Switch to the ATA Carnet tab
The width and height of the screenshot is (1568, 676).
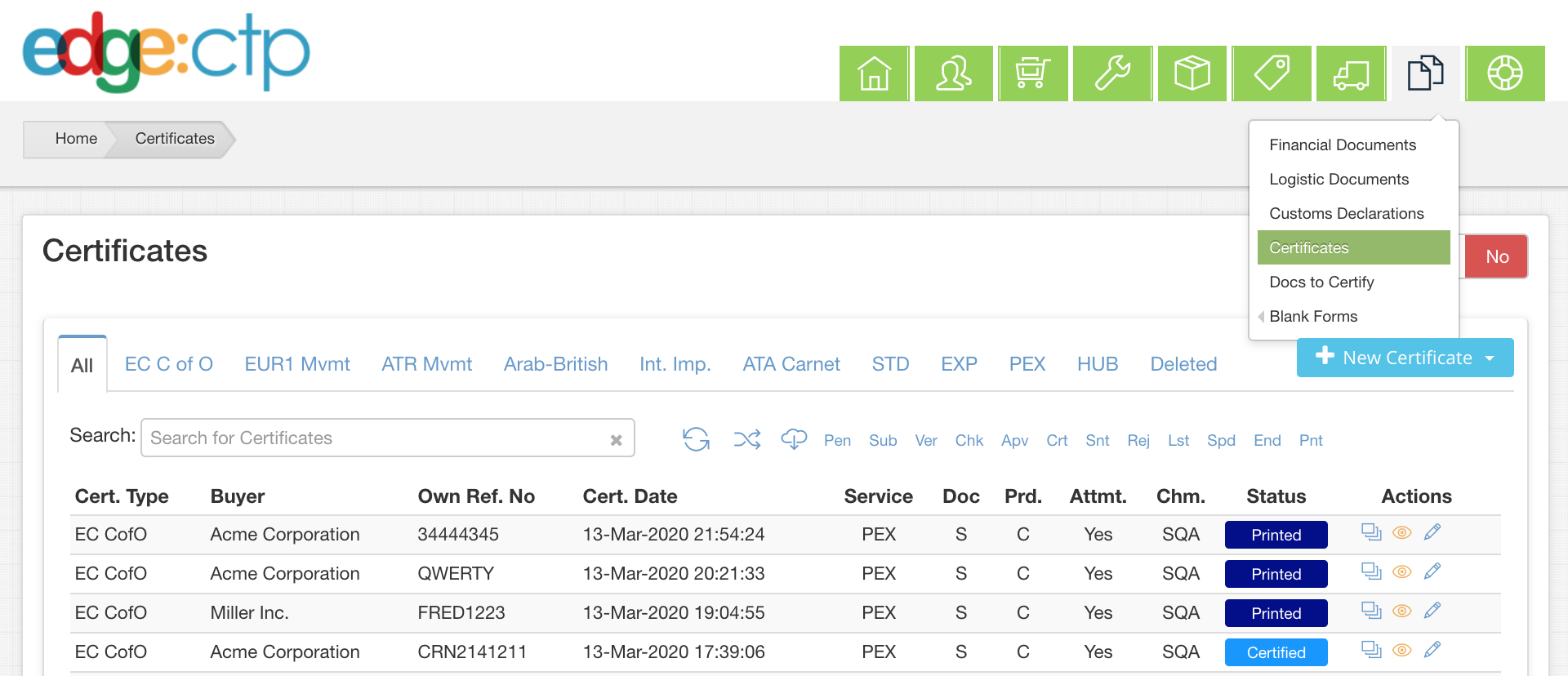pos(791,364)
